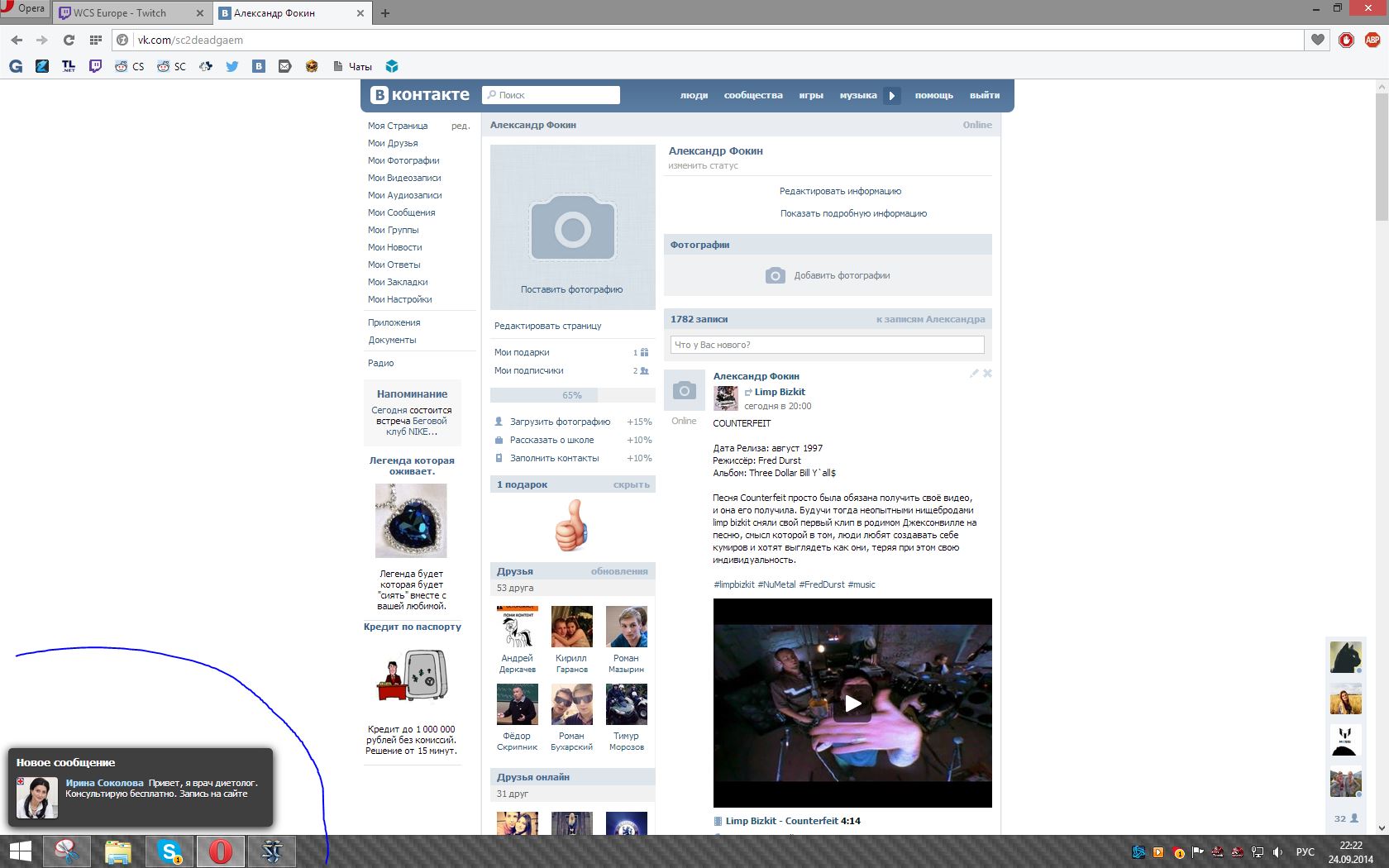Click the 65% profile completion bar
Screen dimensions: 1389x868
(x=572, y=395)
